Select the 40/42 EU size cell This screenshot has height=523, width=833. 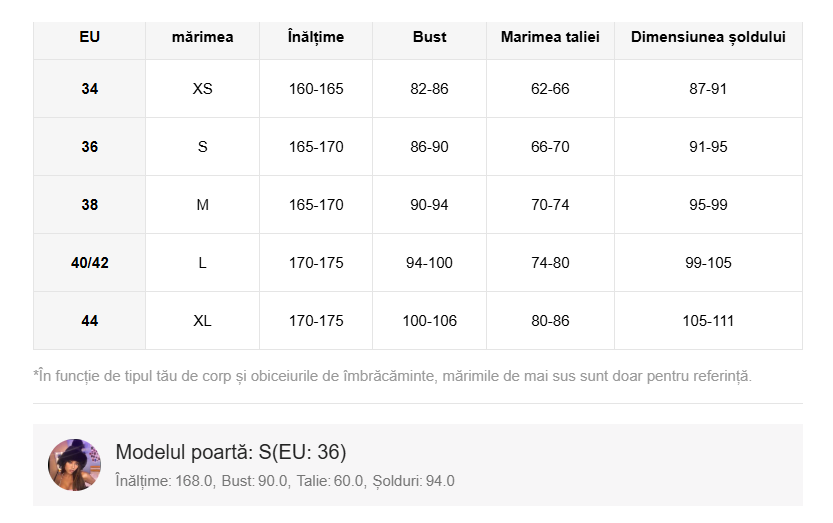click(x=90, y=263)
